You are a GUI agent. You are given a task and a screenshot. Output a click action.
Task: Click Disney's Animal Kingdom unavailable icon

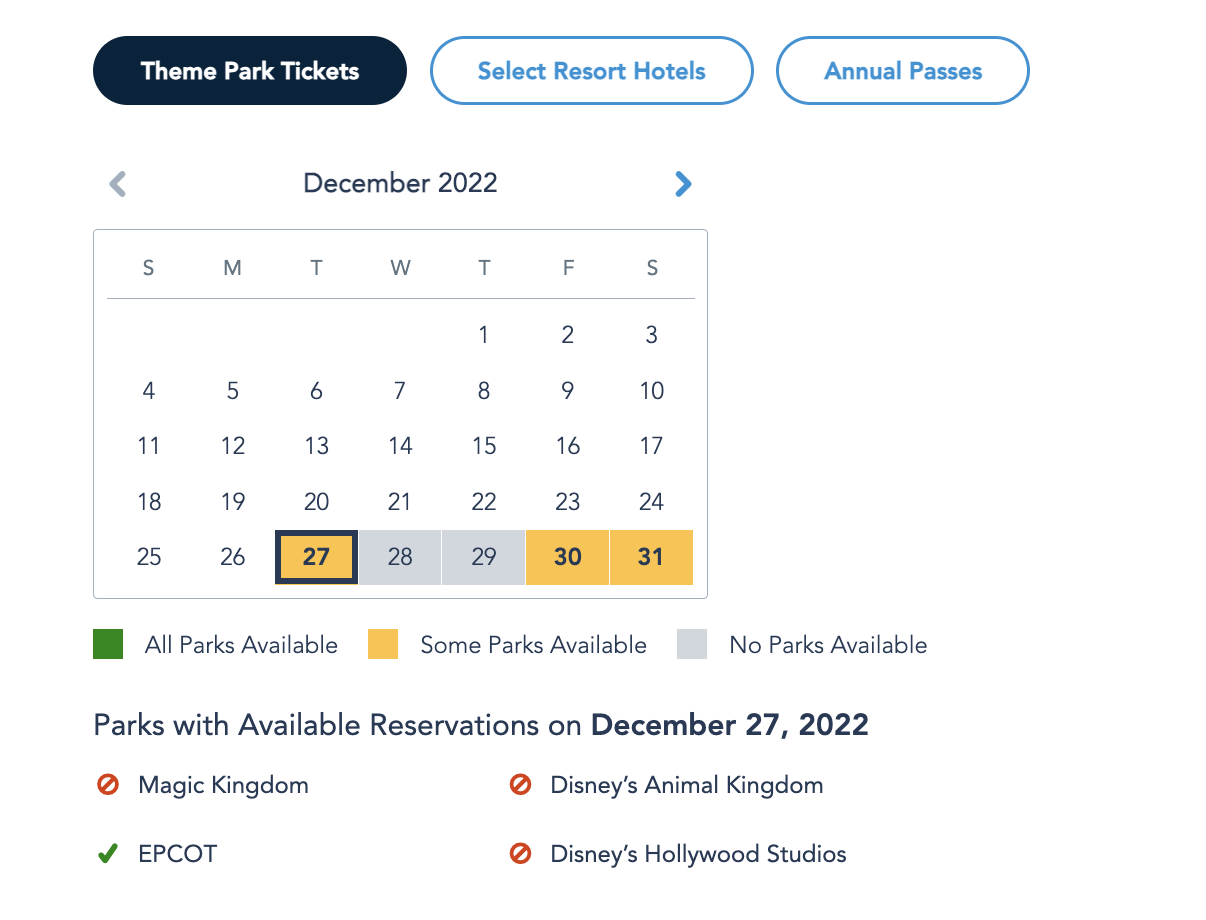[x=520, y=786]
